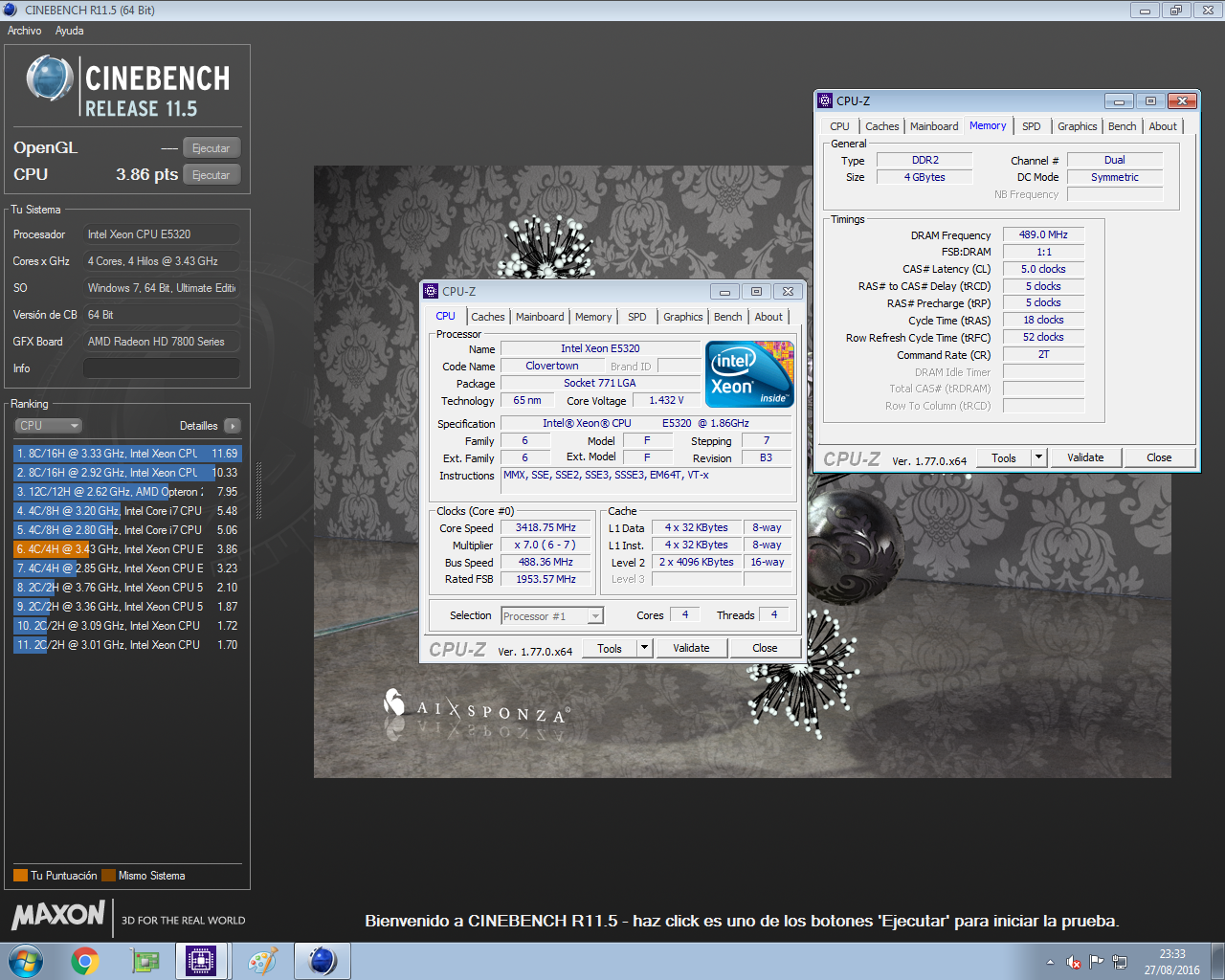Select Caches tab in Memory CPU-Z window
Screen dimensions: 1225x980
pyautogui.click(x=882, y=126)
